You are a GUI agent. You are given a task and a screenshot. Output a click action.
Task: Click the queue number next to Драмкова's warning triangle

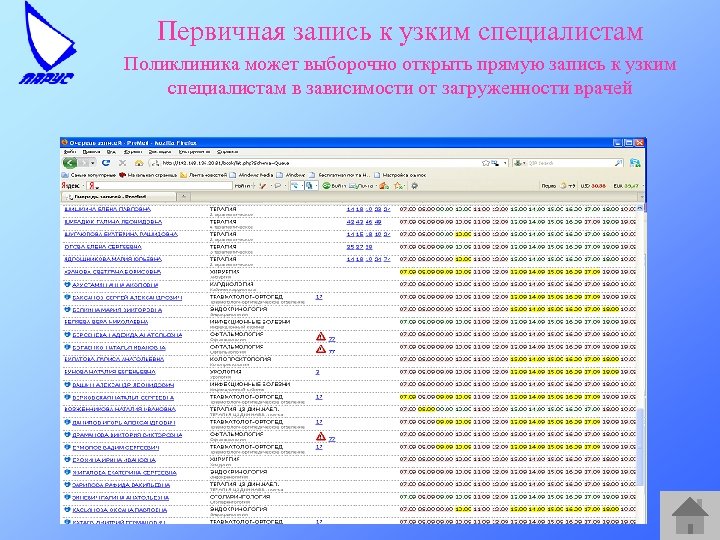tap(332, 439)
